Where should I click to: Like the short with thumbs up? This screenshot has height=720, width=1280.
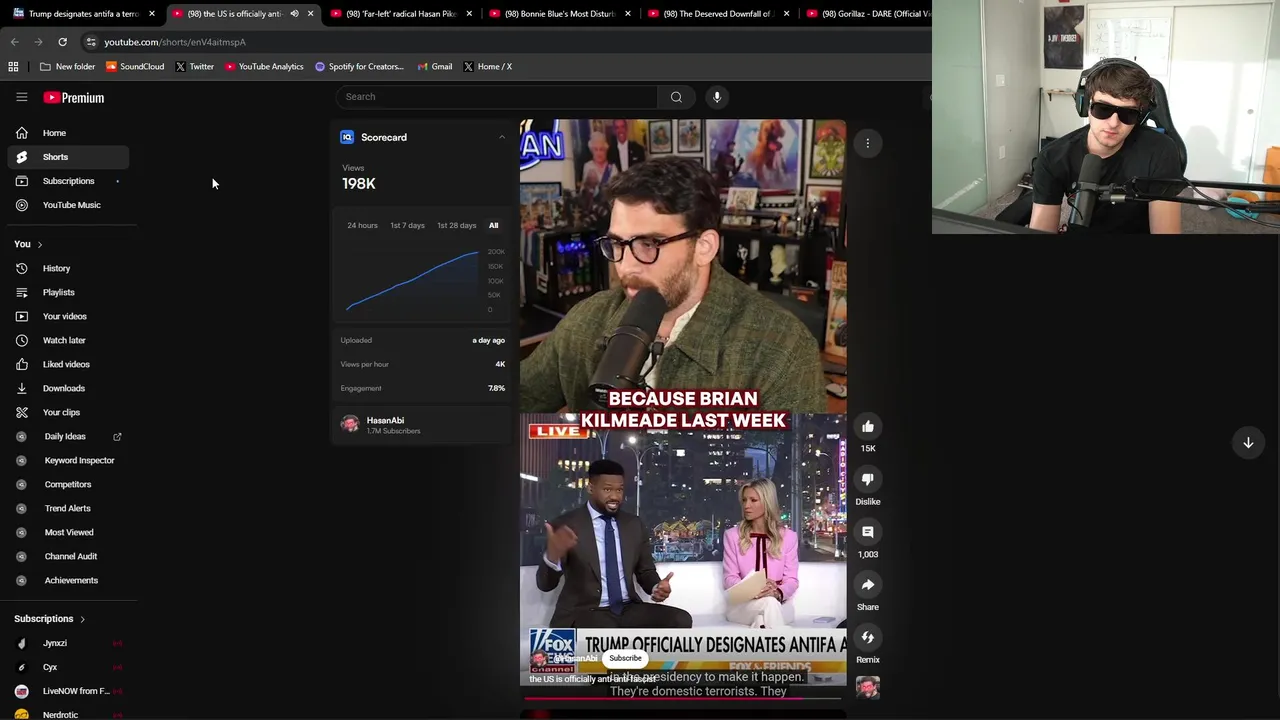[868, 427]
